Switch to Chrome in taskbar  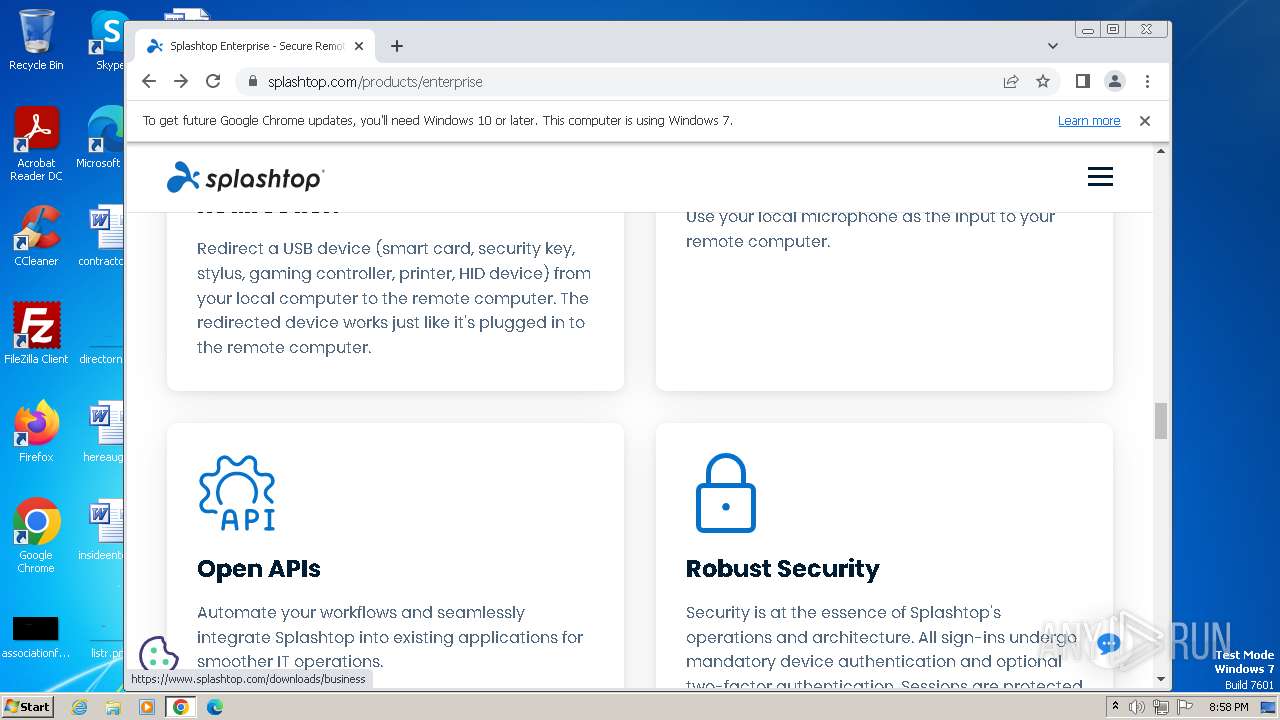(181, 707)
